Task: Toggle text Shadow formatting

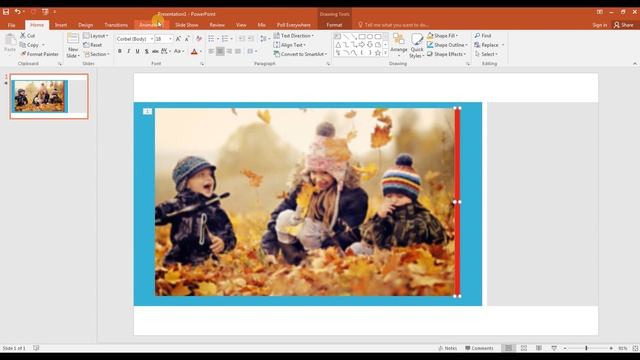Action: tap(147, 51)
